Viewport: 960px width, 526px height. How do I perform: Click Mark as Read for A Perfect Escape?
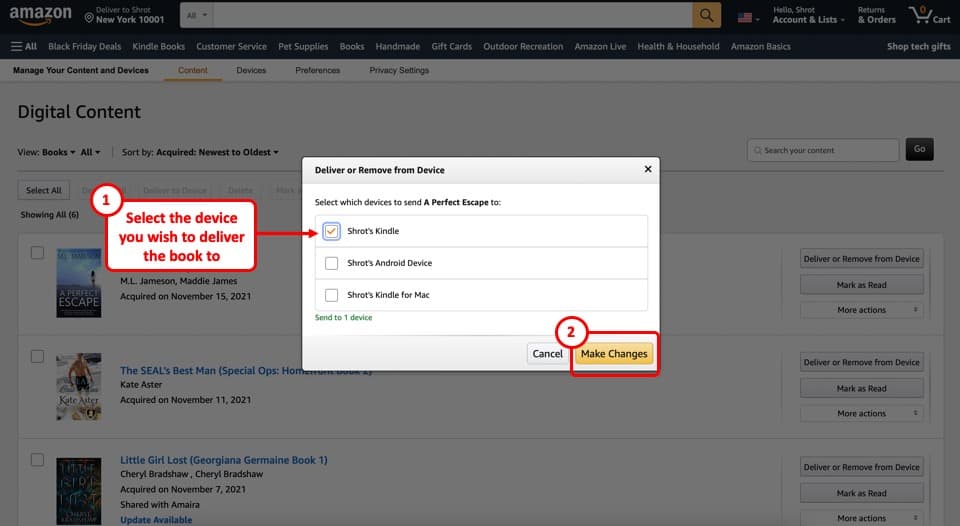[861, 285]
